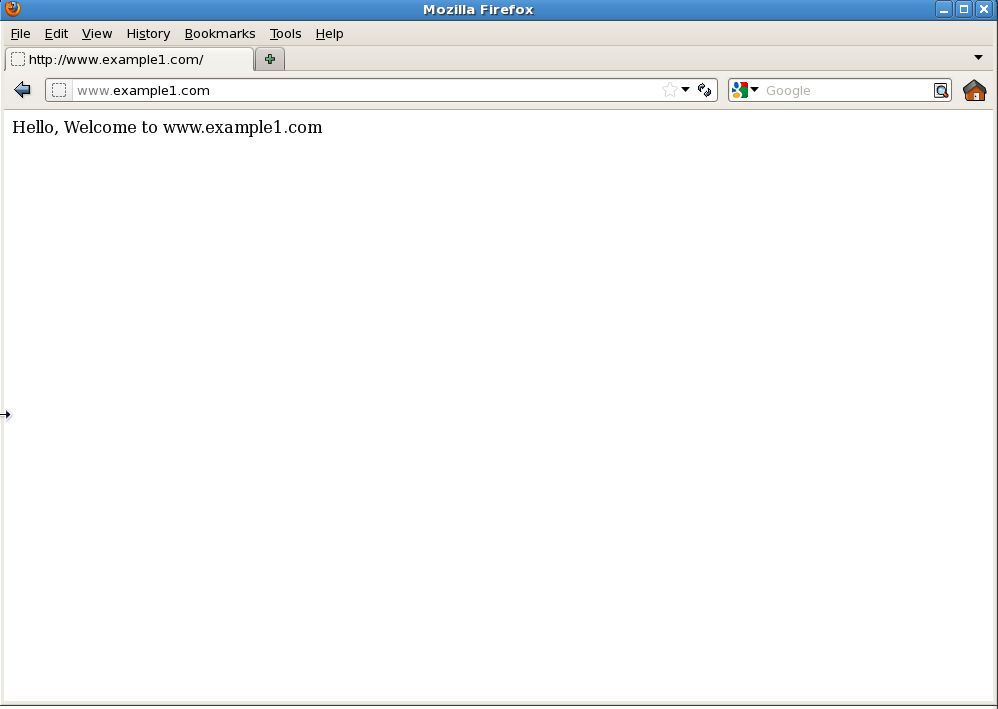This screenshot has height=709, width=998.
Task: Open the History menu
Action: coord(148,34)
